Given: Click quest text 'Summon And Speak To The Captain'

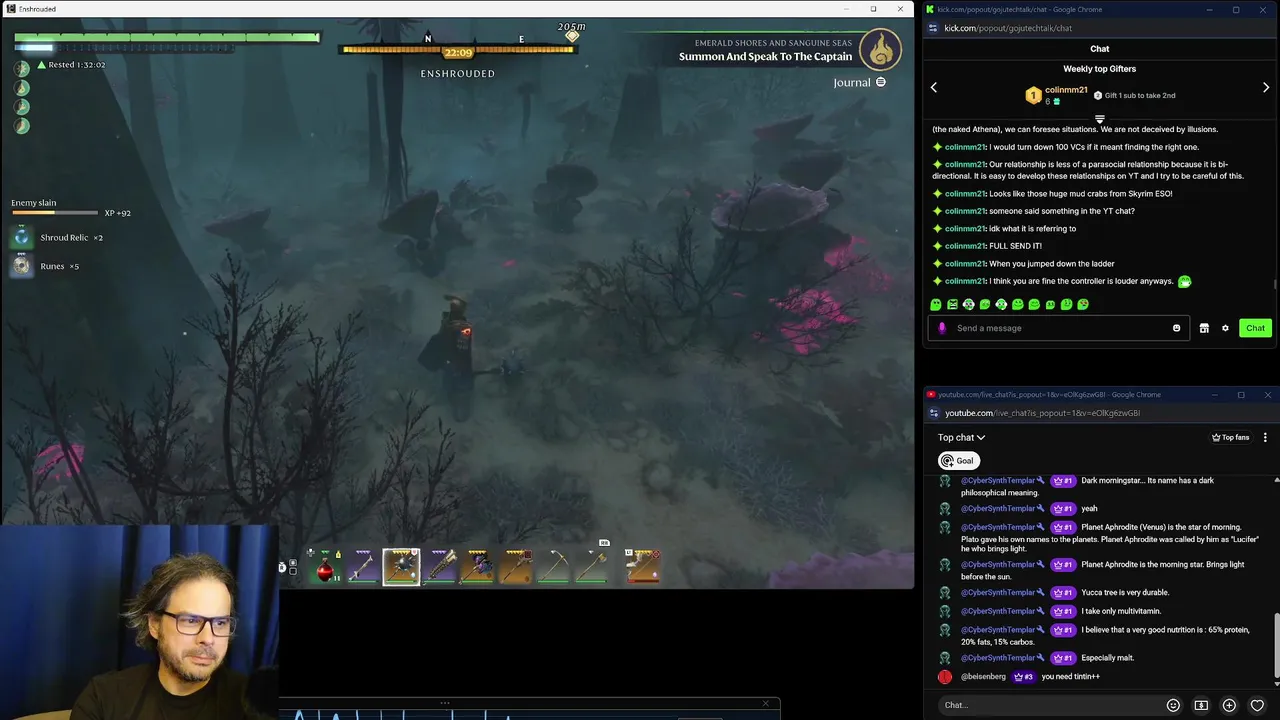Looking at the screenshot, I should point(765,57).
